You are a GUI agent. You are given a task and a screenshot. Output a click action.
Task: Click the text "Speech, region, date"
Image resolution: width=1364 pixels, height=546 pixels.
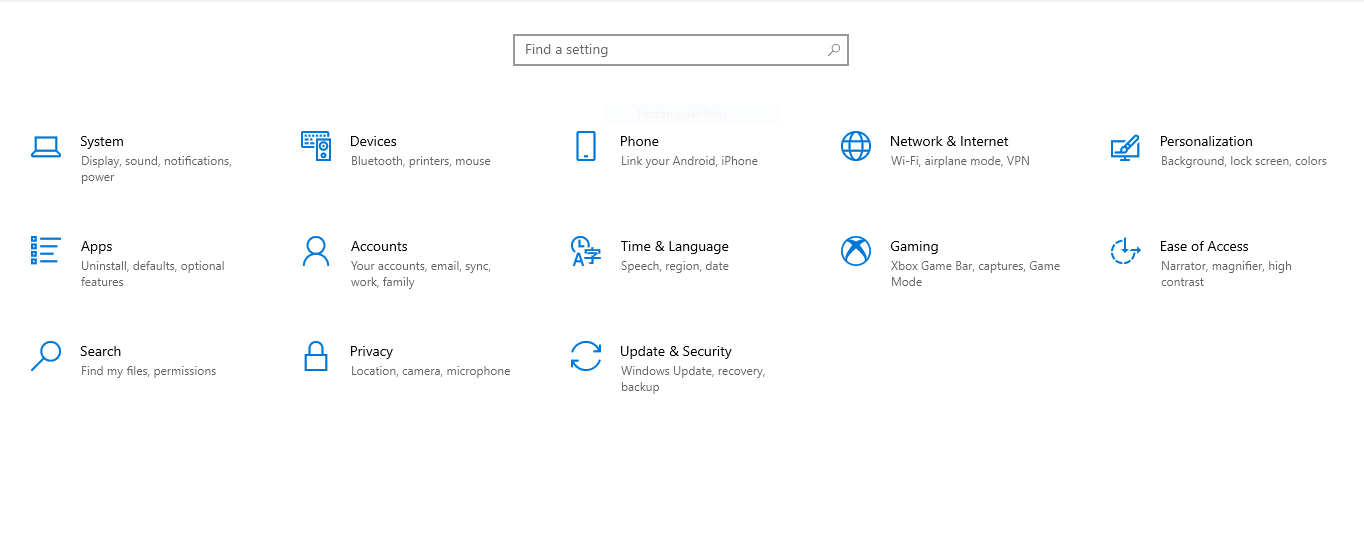click(x=675, y=266)
